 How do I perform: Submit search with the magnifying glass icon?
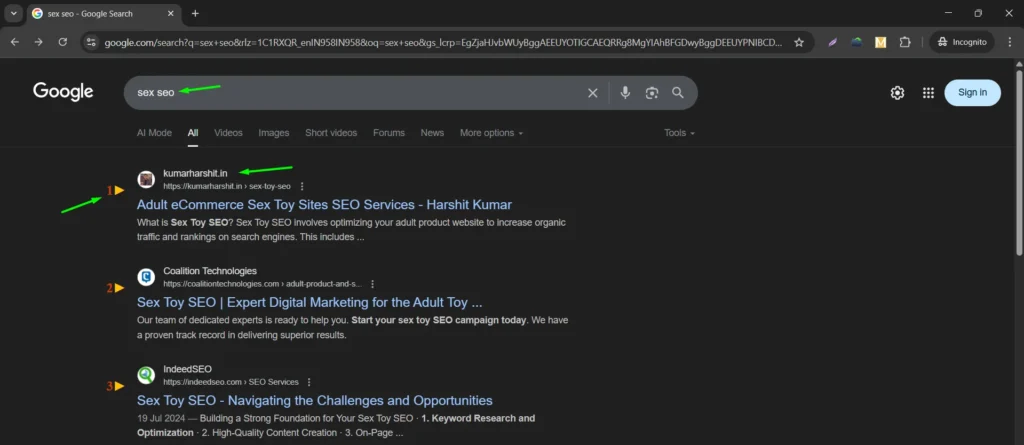678,93
